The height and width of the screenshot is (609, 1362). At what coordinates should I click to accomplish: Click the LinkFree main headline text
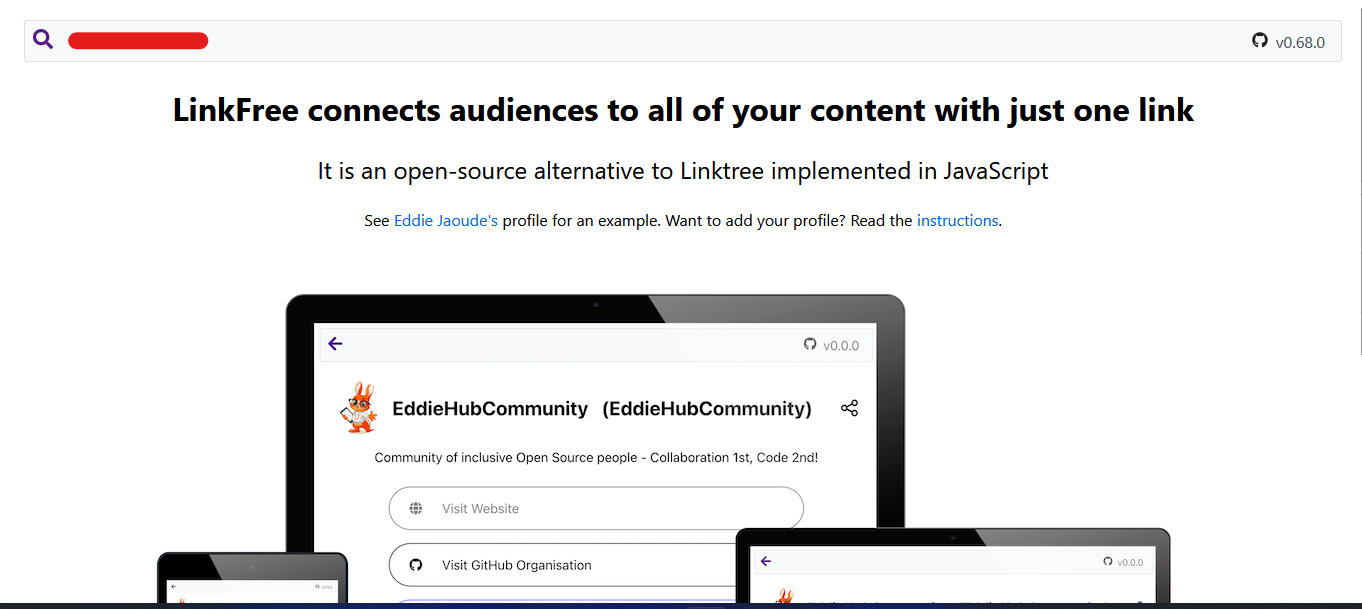(x=683, y=110)
